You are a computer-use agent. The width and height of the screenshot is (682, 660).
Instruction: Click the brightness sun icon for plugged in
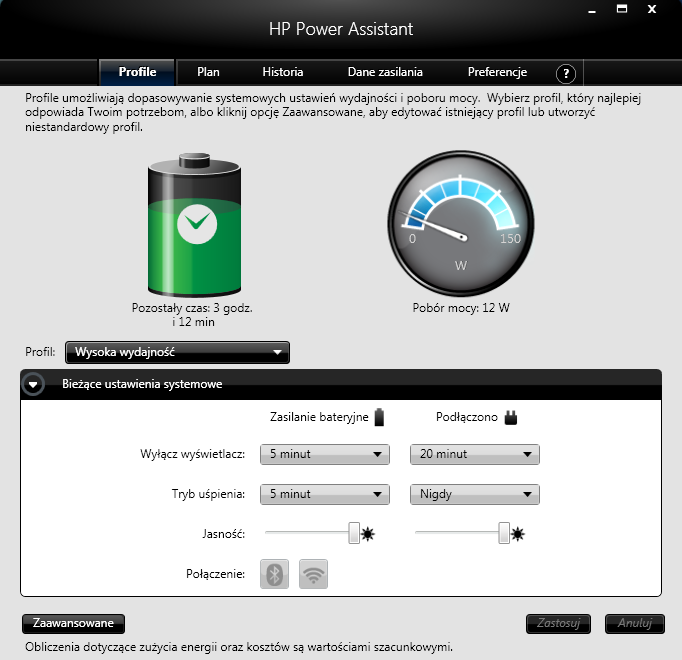coord(518,534)
